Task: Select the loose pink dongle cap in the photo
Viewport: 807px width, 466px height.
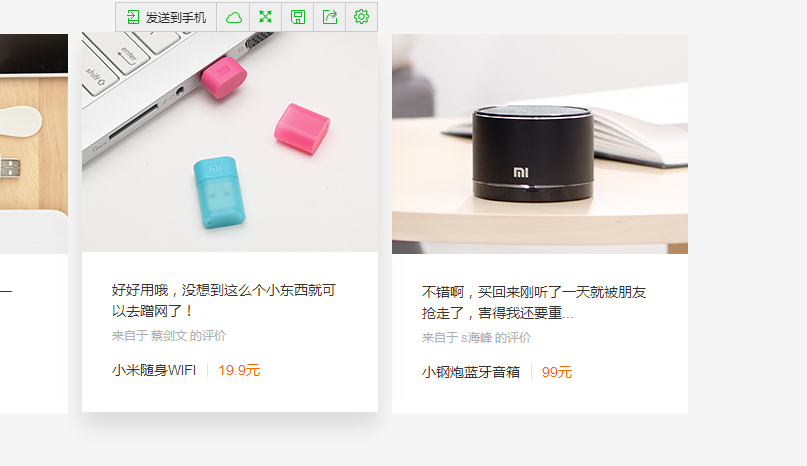Action: coord(302,128)
